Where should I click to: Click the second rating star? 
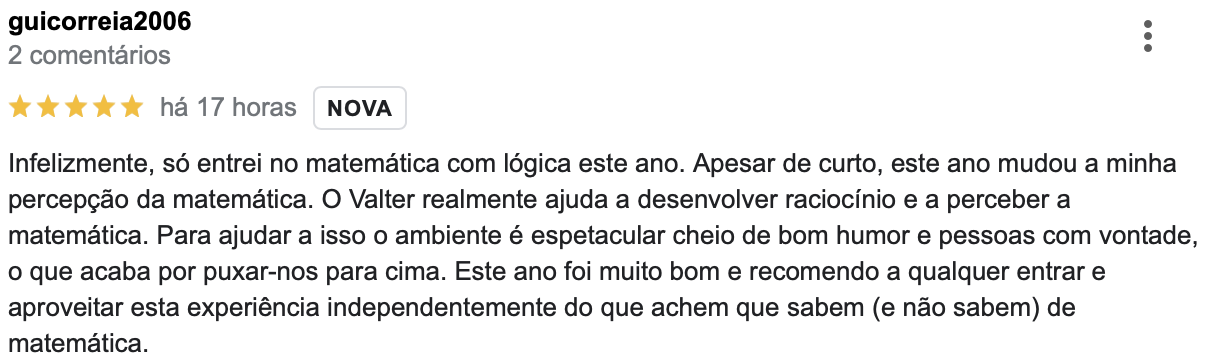click(x=48, y=108)
